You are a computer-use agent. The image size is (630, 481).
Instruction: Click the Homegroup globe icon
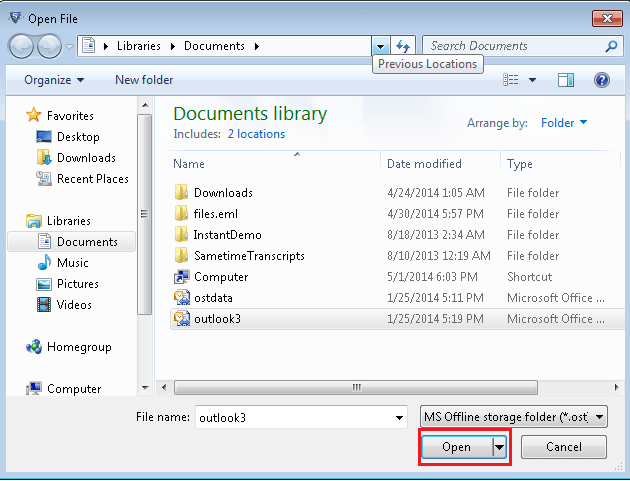click(x=34, y=346)
